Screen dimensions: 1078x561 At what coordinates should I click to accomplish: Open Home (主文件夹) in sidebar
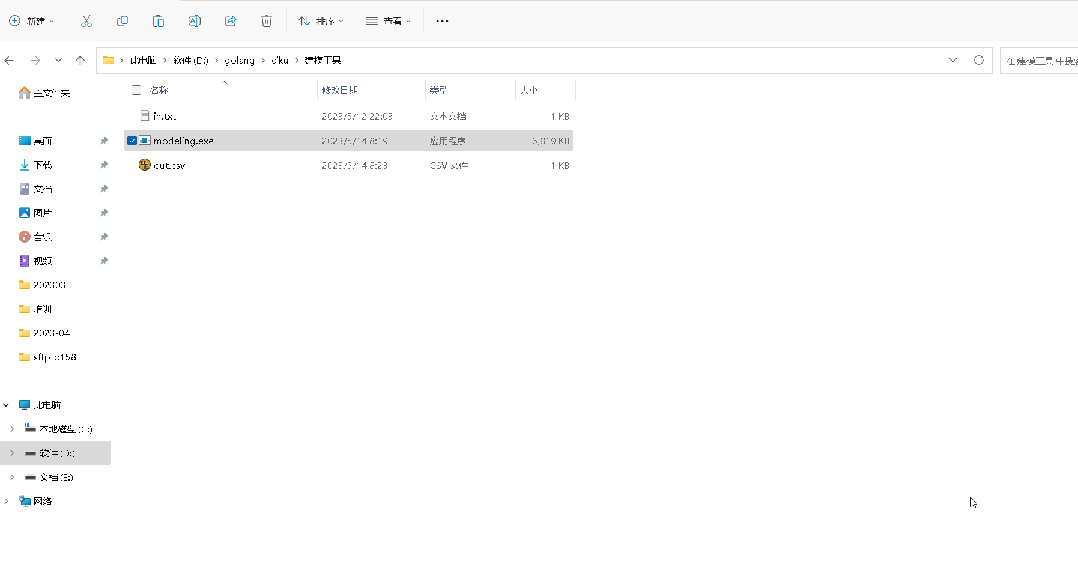pyautogui.click(x=45, y=93)
